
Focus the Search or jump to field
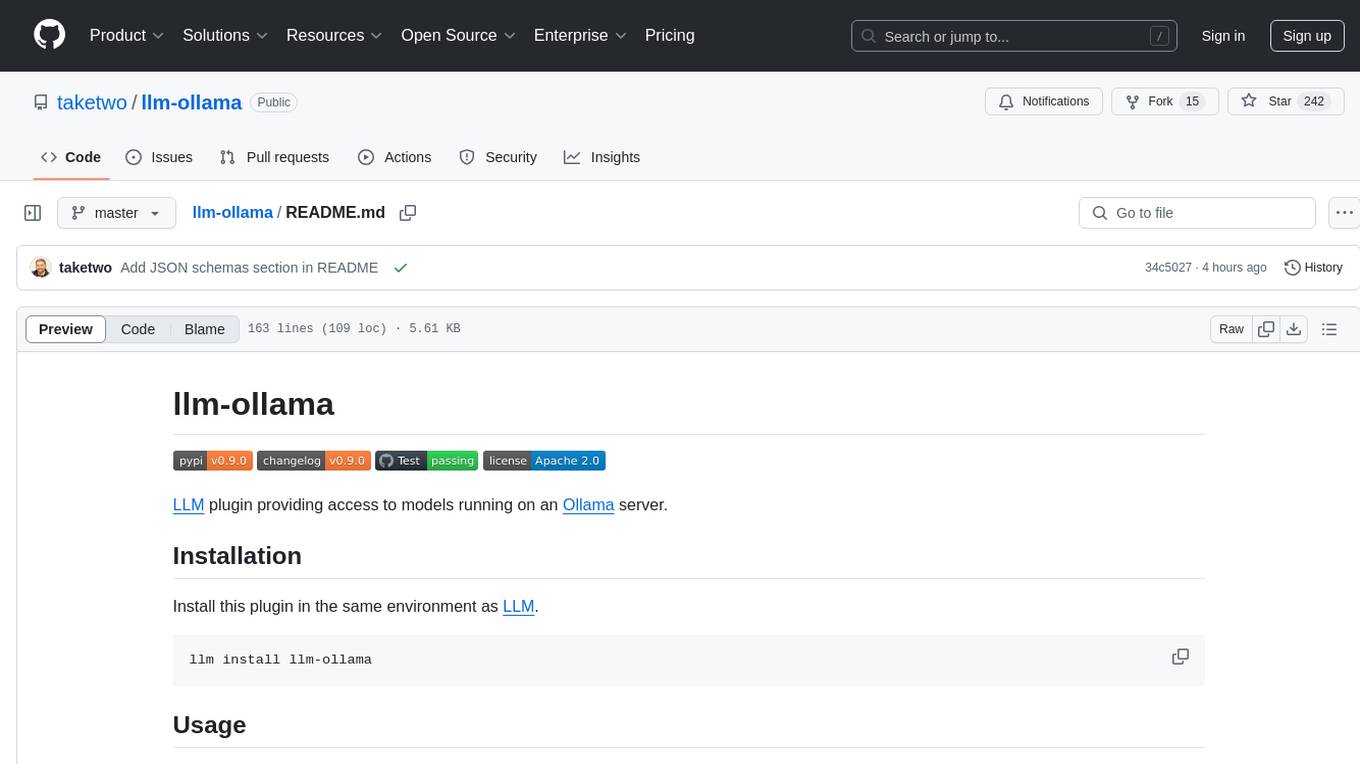tap(1015, 36)
